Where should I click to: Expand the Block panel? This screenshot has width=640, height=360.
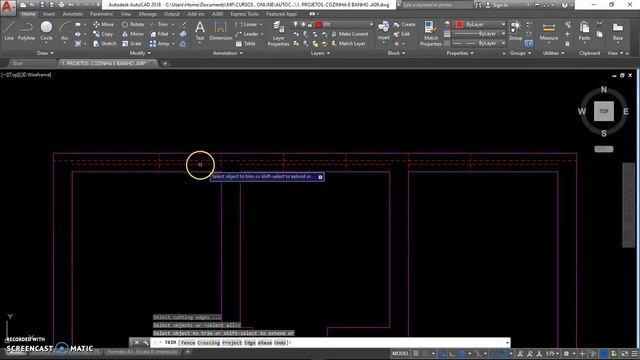point(396,53)
